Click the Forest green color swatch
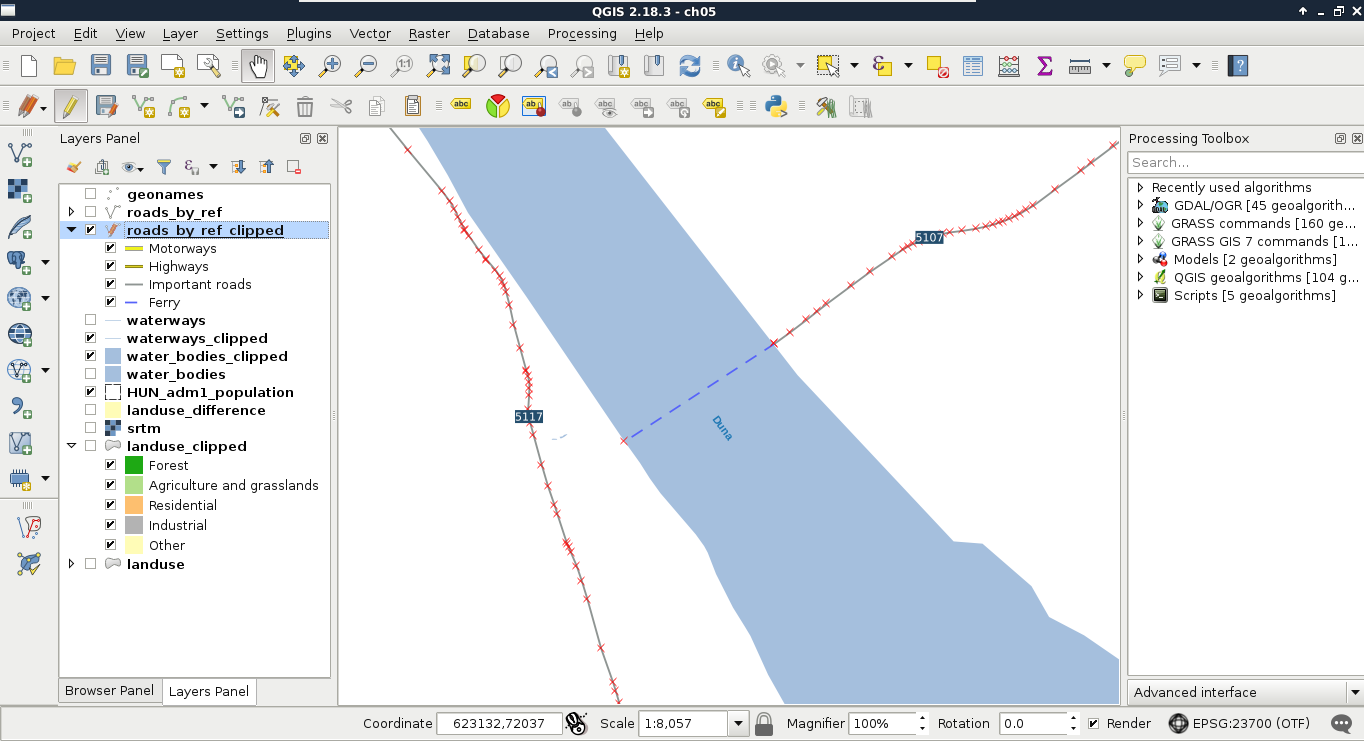 (x=134, y=465)
